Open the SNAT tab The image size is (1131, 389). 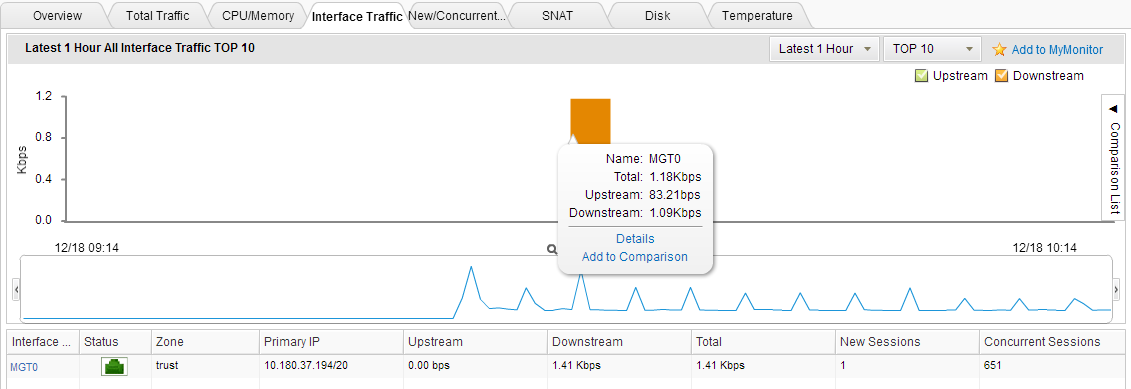557,15
